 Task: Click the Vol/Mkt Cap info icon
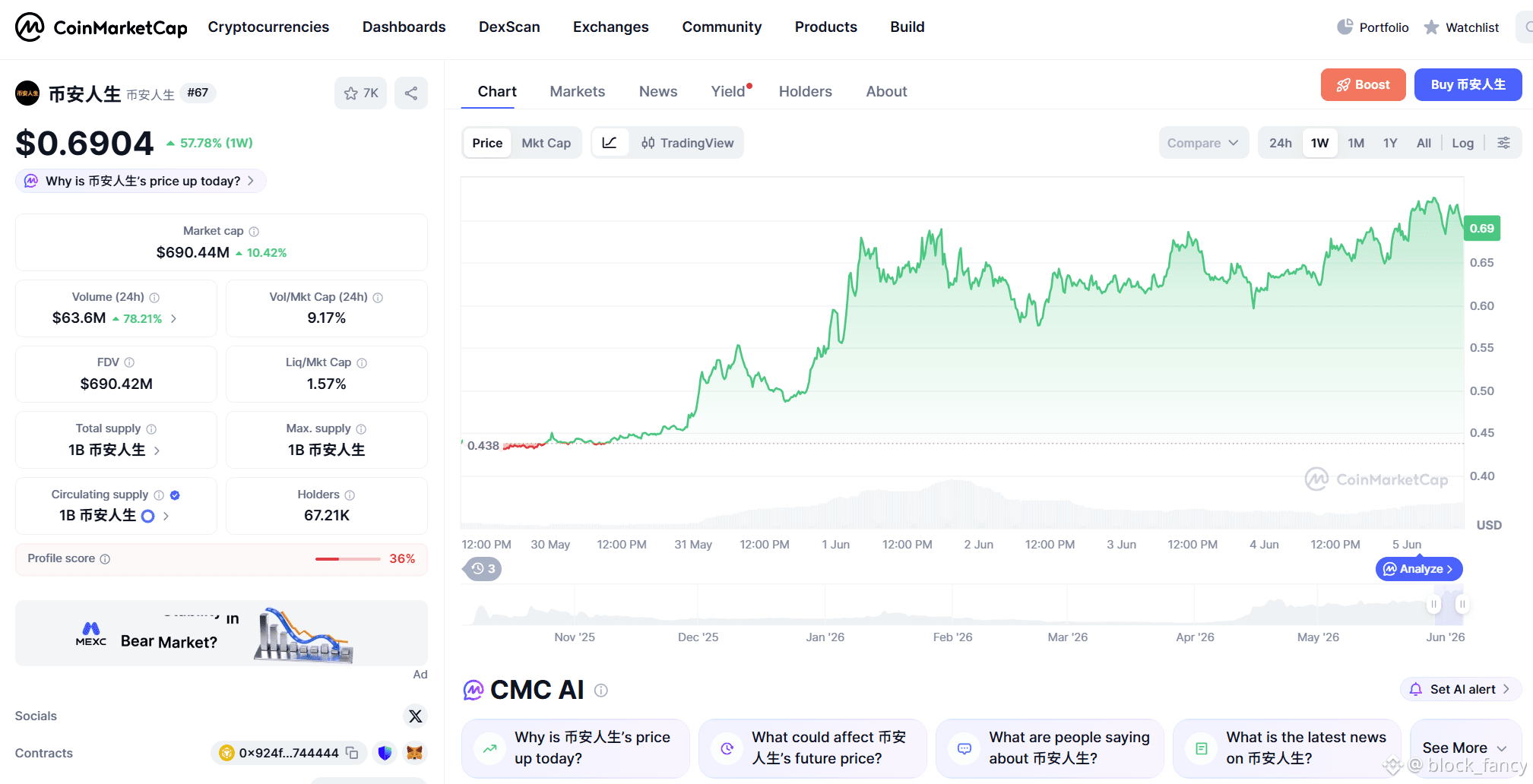378,297
